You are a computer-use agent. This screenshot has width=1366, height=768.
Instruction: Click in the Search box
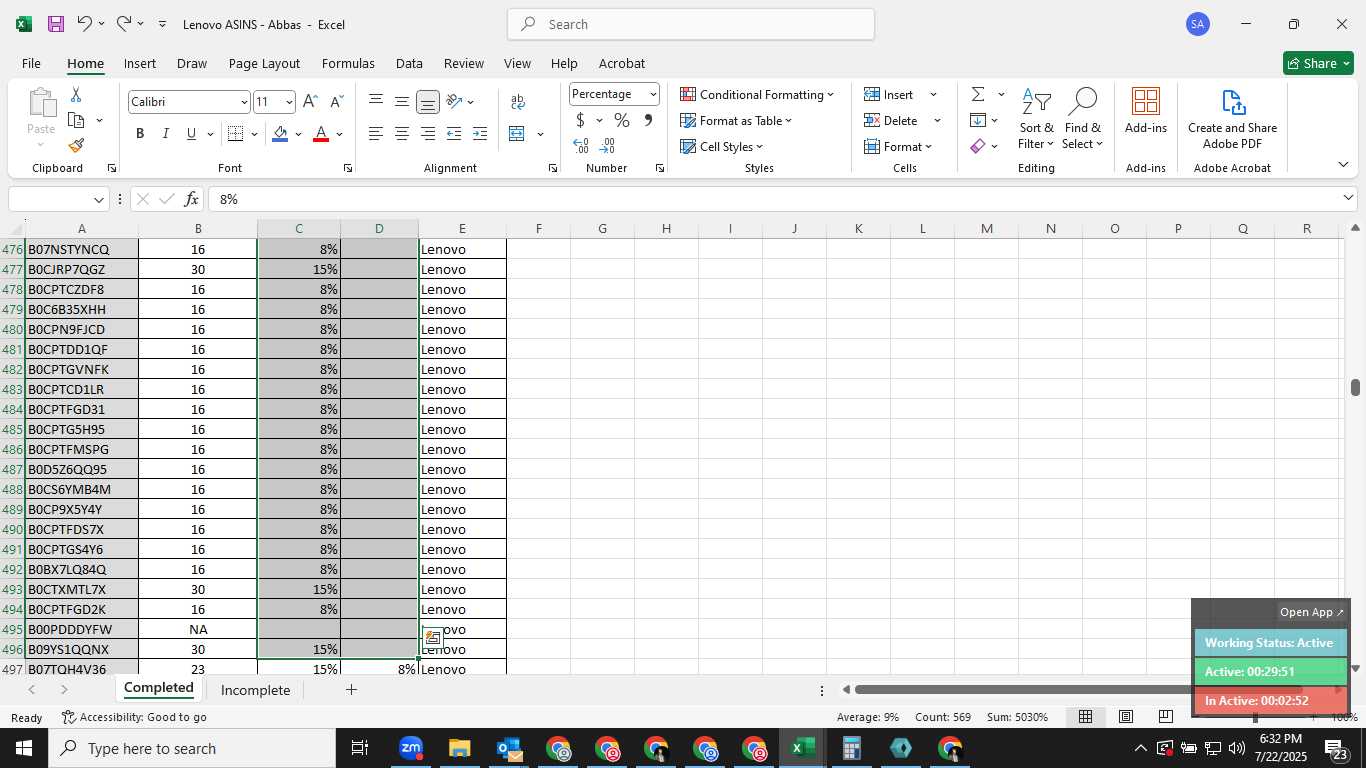point(691,24)
